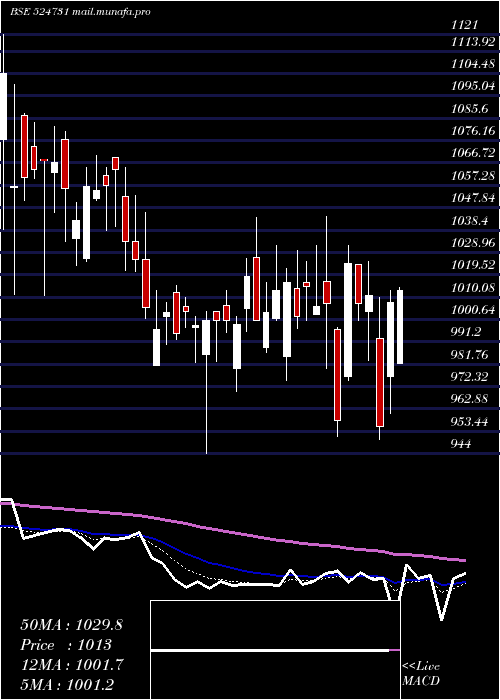Screen dimensions: 500x700
Task: Click the 12MA : 1001.7 readout
Action: (x=71, y=665)
